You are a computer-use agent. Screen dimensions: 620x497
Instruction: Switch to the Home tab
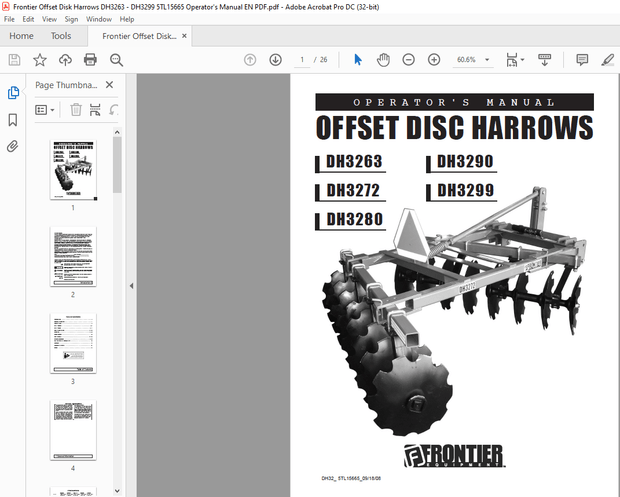(21, 36)
